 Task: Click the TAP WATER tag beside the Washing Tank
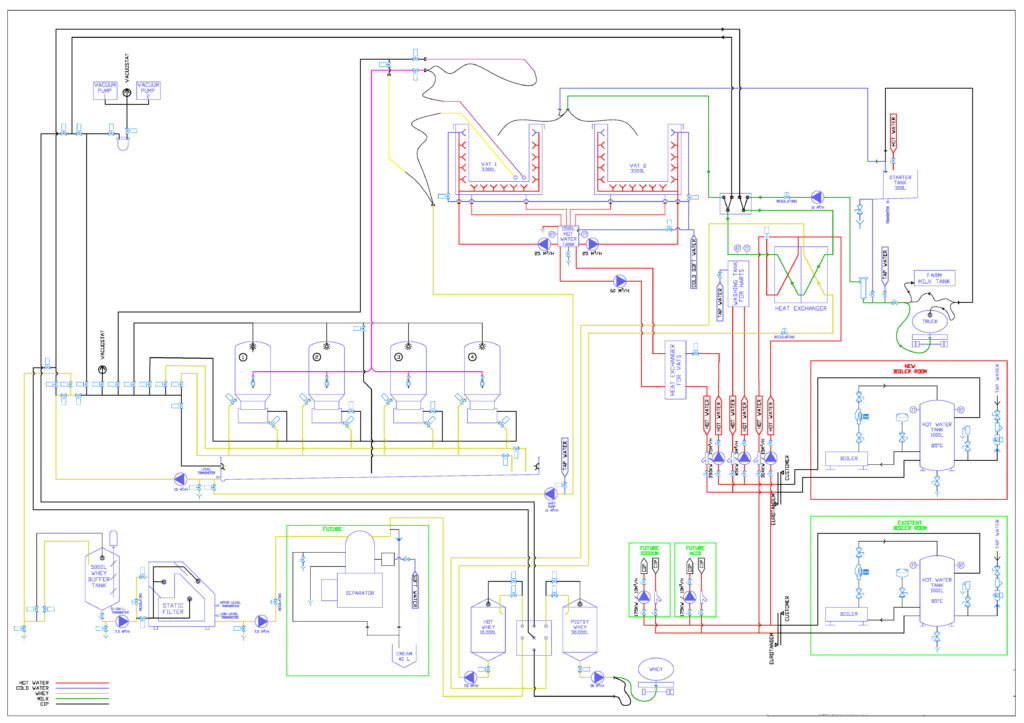point(721,302)
